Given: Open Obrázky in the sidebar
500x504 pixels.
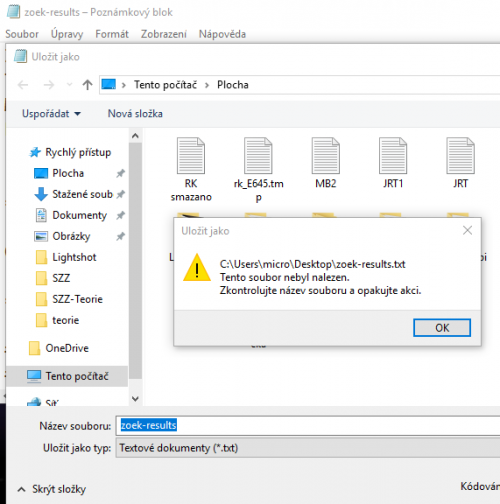Looking at the screenshot, I should [71, 236].
